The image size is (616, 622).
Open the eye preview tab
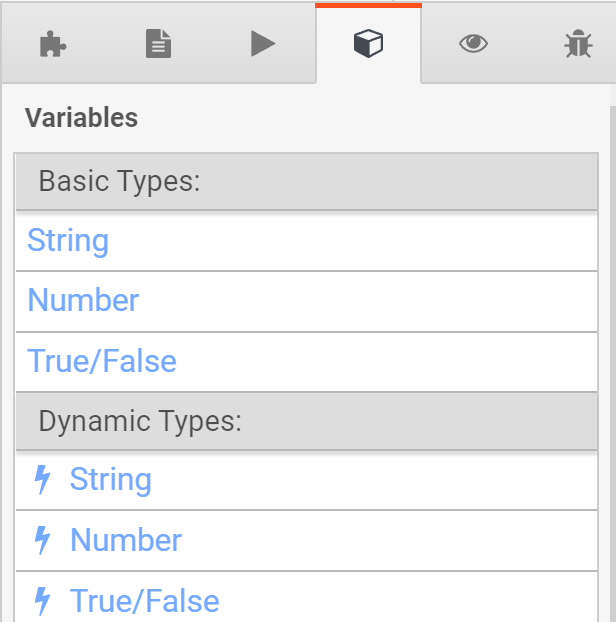point(473,44)
